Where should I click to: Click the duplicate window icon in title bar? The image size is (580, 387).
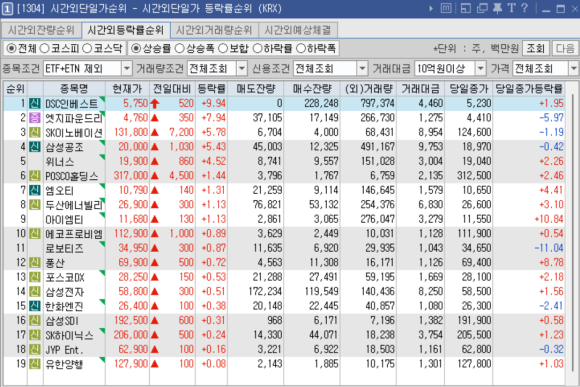(x=482, y=8)
